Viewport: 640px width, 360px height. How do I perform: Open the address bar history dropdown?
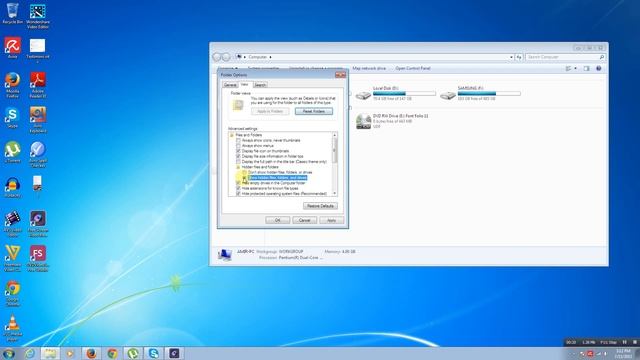pyautogui.click(x=511, y=57)
